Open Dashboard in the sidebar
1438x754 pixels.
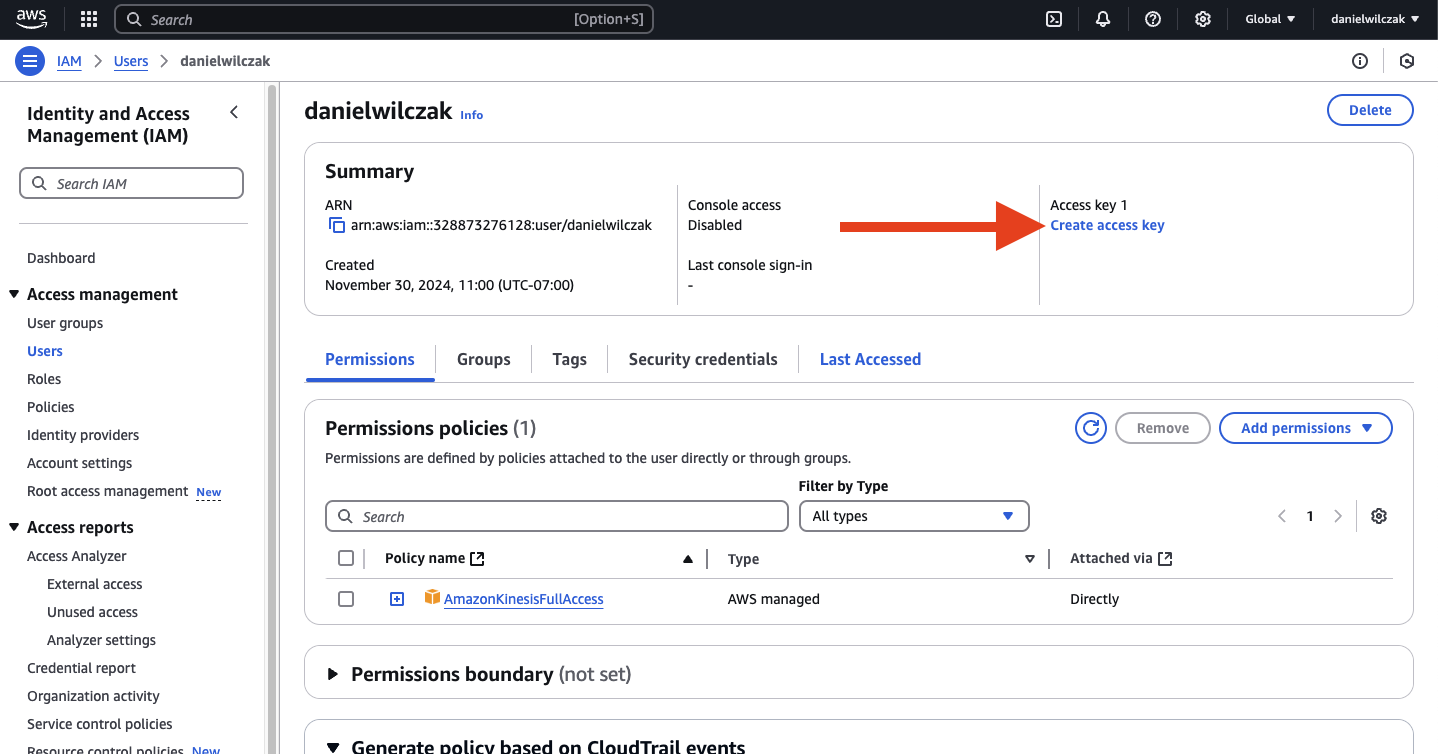tap(61, 258)
